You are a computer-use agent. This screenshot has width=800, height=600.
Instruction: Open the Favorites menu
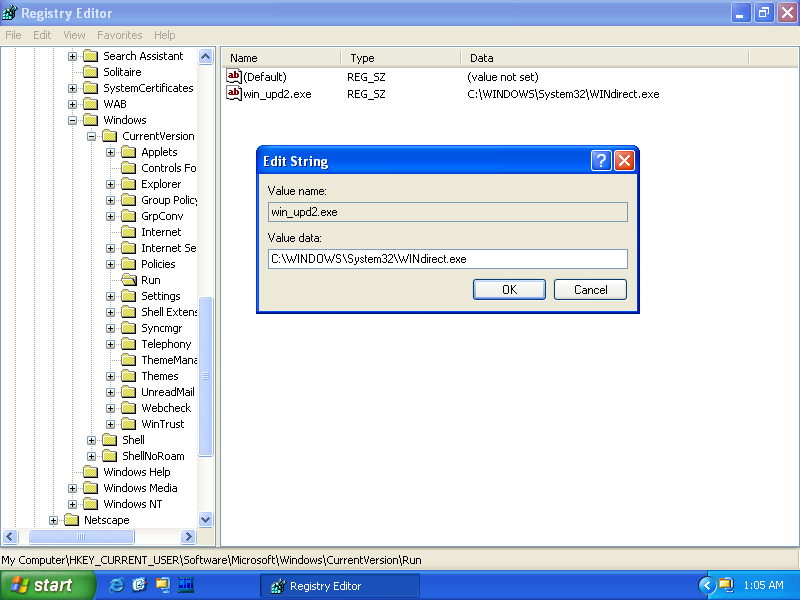click(x=119, y=35)
